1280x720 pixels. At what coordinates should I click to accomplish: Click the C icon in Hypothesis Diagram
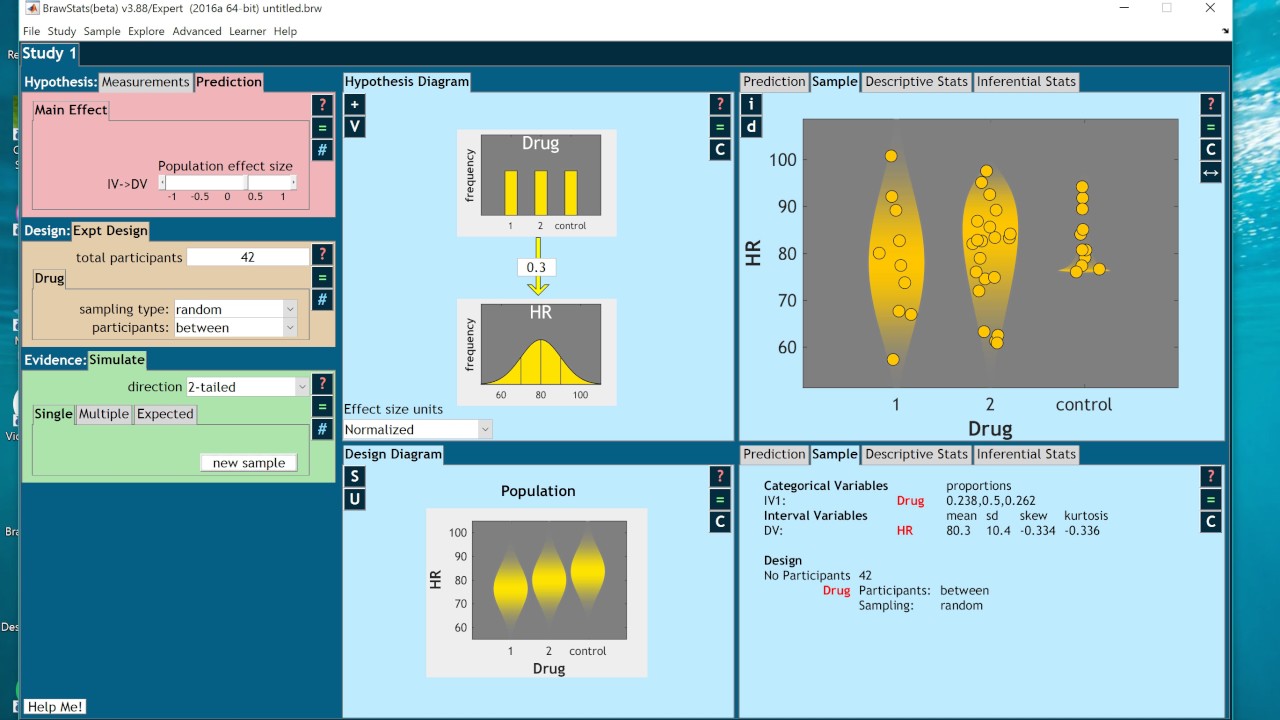720,150
